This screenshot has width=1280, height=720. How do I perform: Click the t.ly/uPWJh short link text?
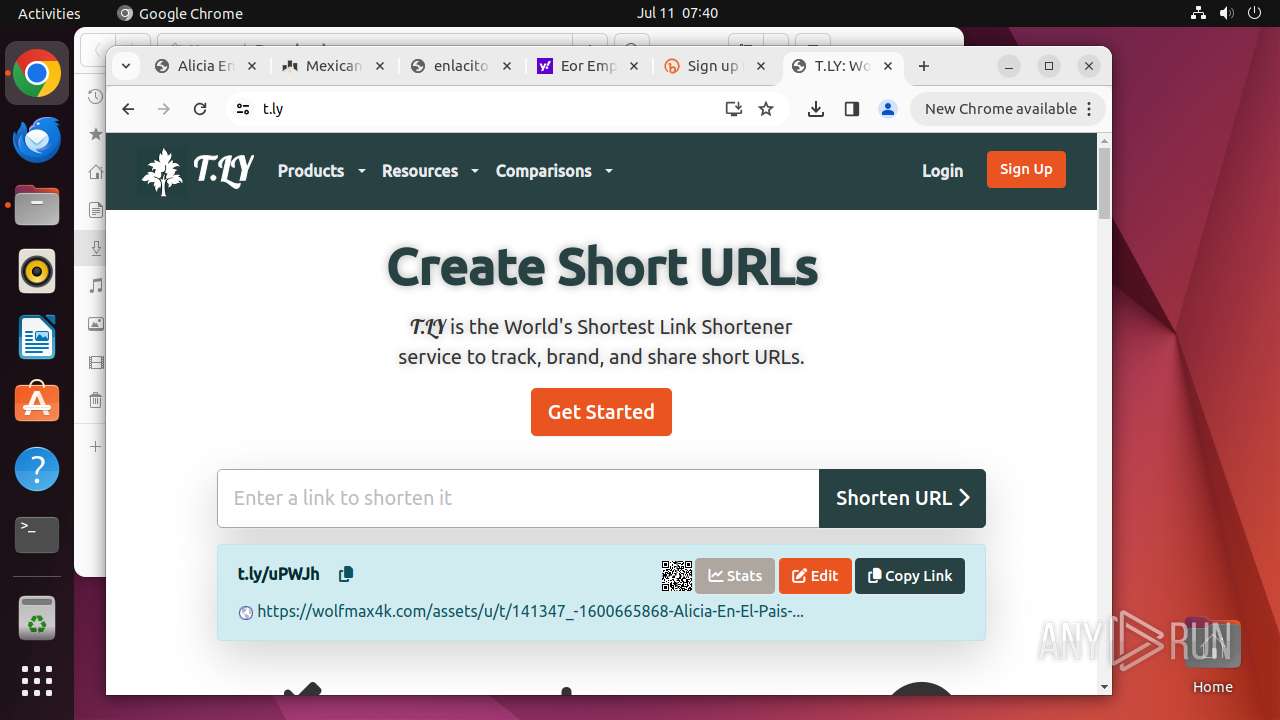(279, 574)
